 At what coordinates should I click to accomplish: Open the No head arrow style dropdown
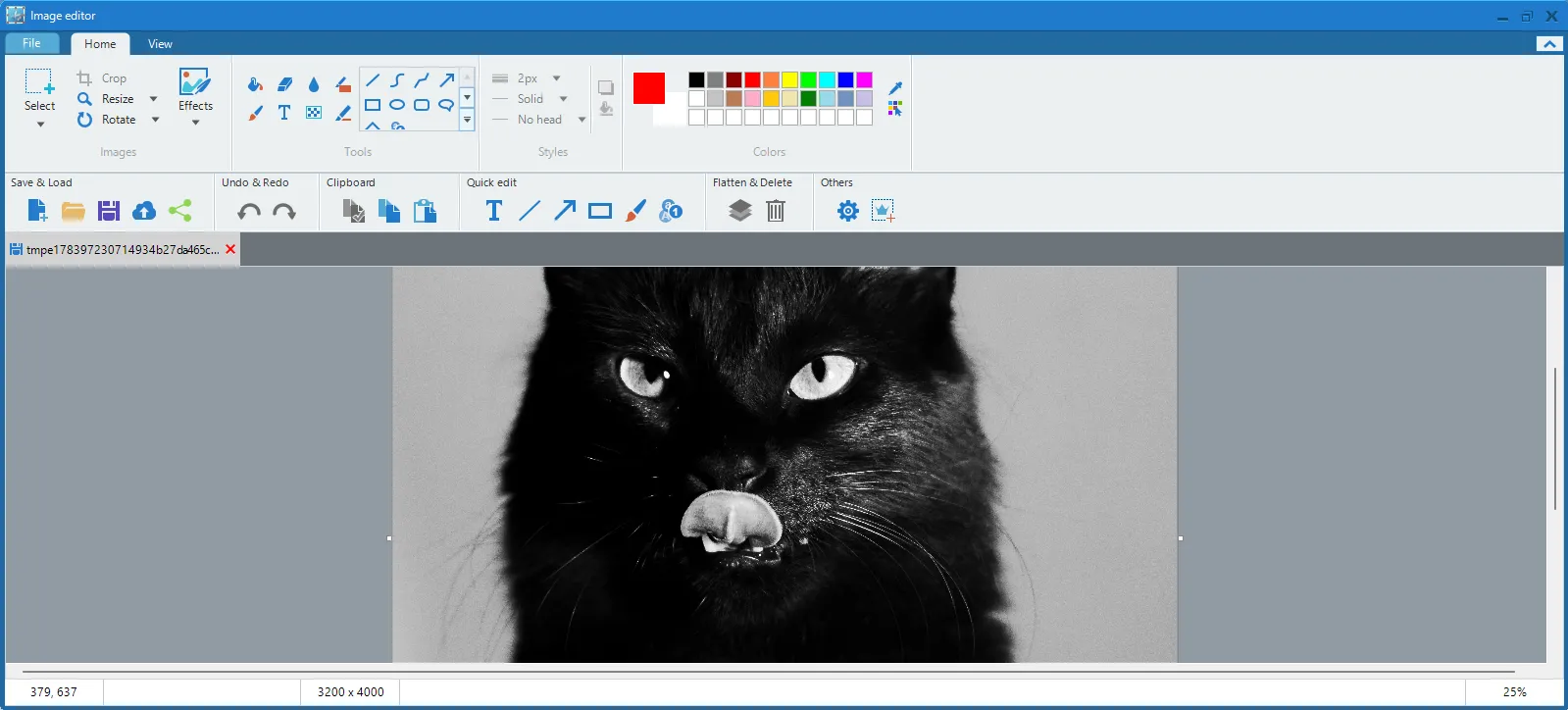coord(582,120)
